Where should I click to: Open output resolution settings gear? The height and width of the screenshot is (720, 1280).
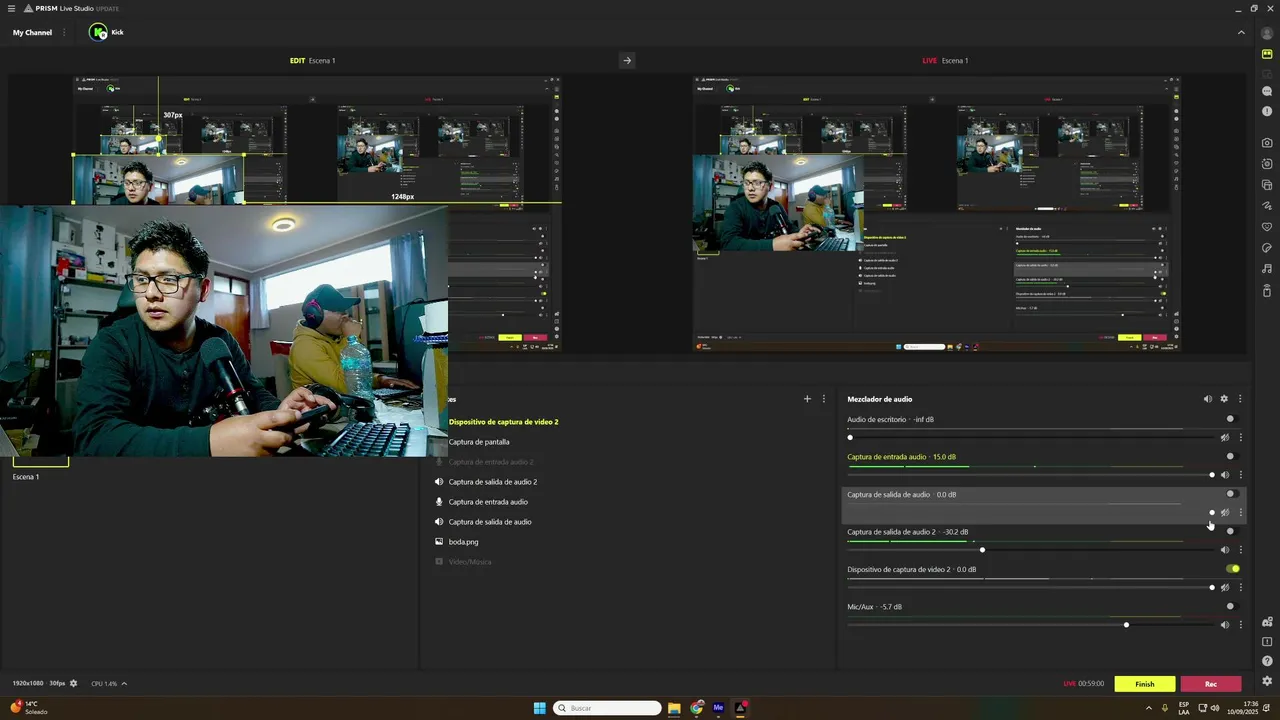click(73, 684)
